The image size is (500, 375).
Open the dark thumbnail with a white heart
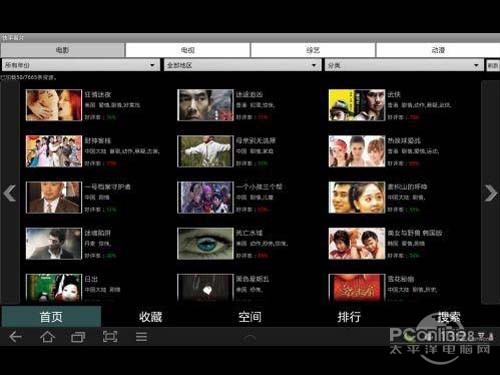(x=205, y=288)
